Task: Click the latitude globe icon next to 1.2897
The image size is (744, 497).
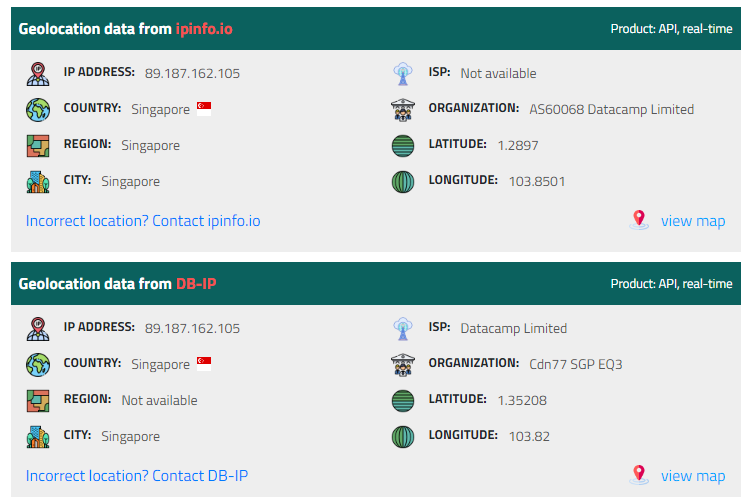Action: pos(402,146)
